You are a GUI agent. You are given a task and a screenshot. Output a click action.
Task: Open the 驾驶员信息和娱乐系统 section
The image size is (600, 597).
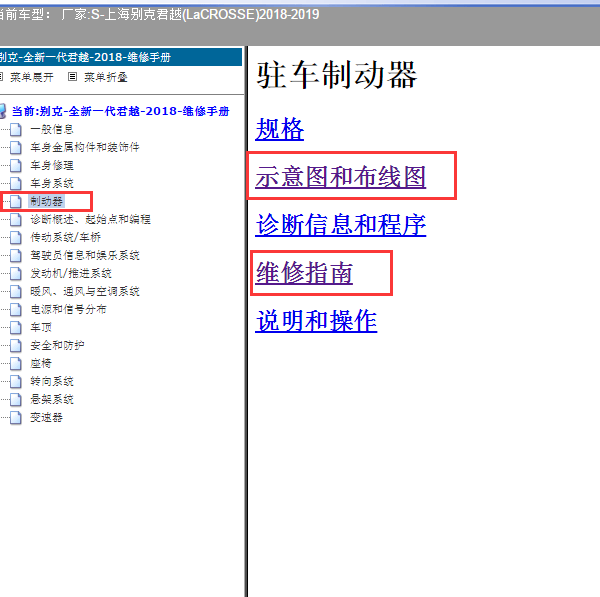click(85, 255)
